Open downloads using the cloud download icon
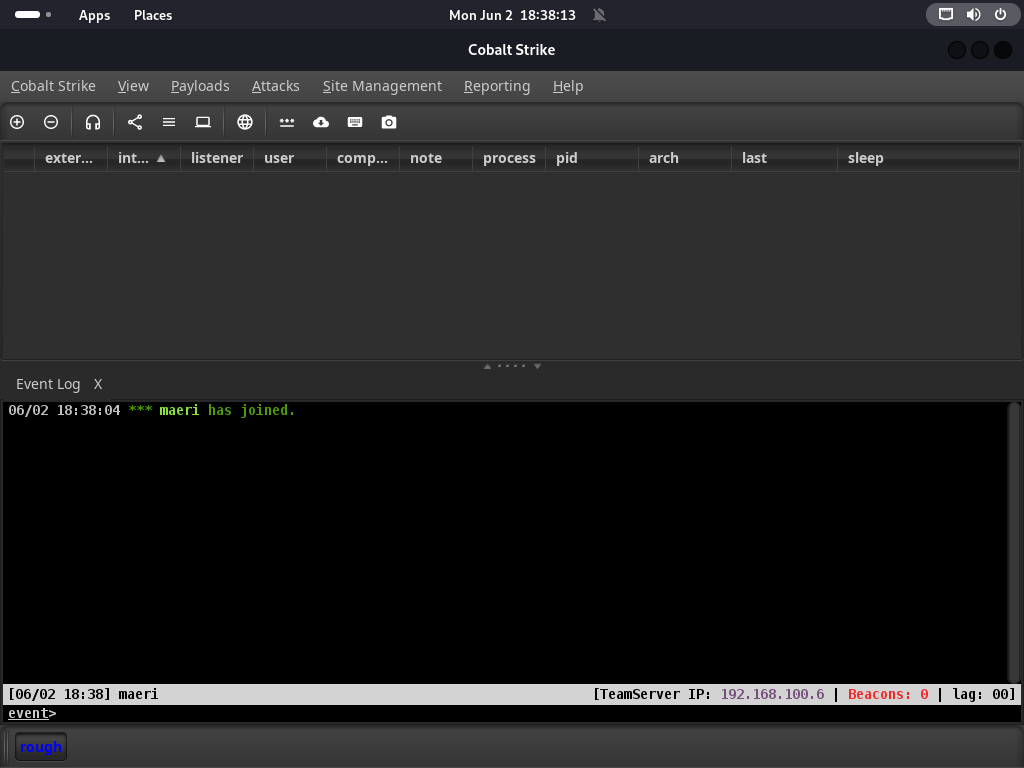1024x768 pixels. [x=321, y=122]
